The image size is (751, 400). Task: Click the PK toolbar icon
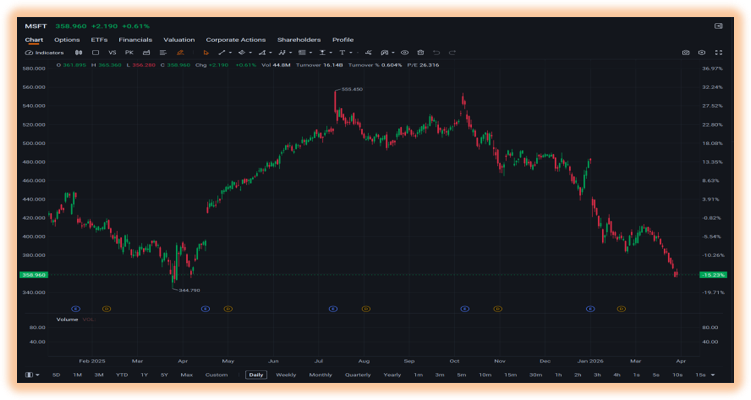pyautogui.click(x=129, y=53)
